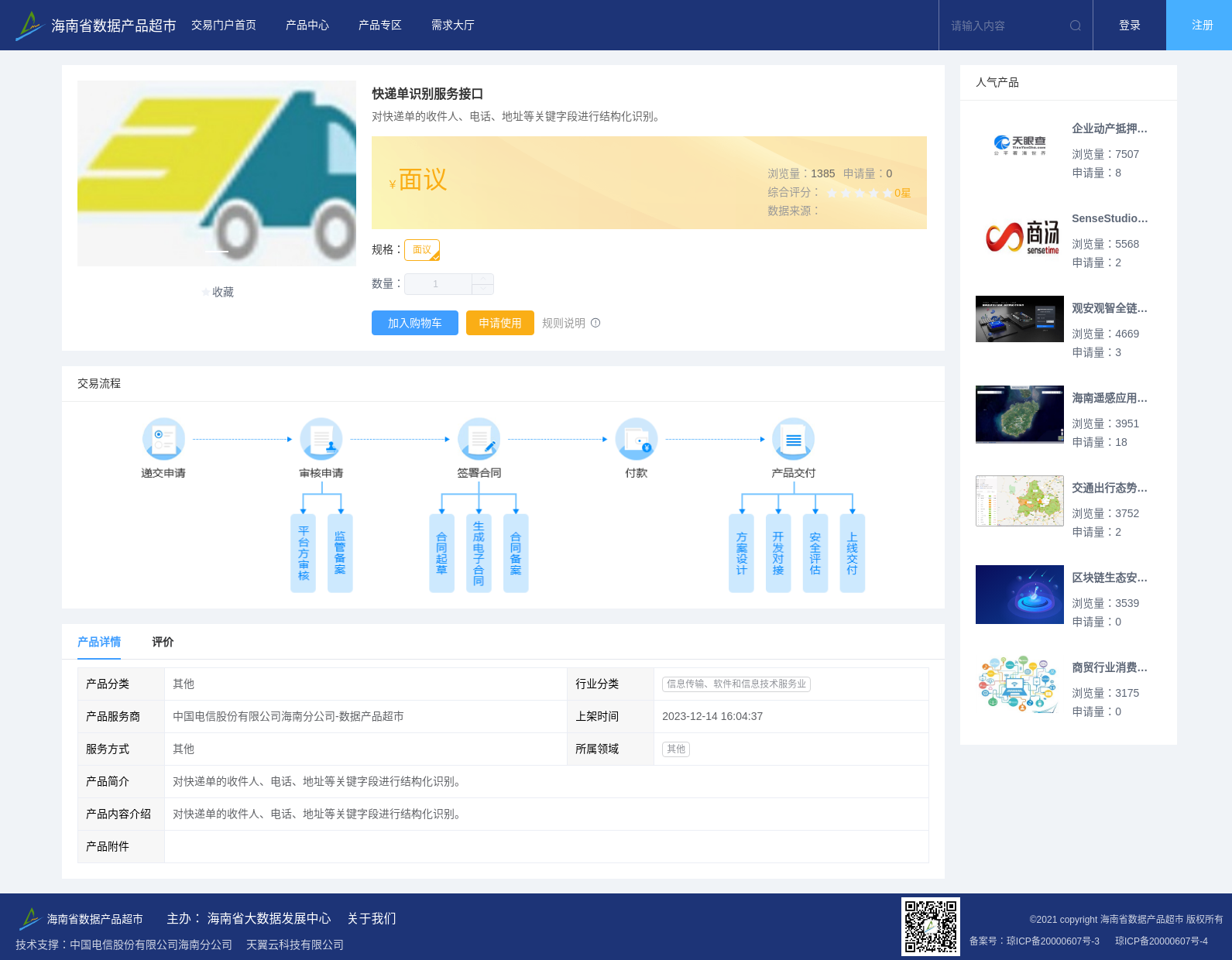Image resolution: width=1232 pixels, height=960 pixels.
Task: Open the 观安观智全链... product title
Action: [1110, 308]
